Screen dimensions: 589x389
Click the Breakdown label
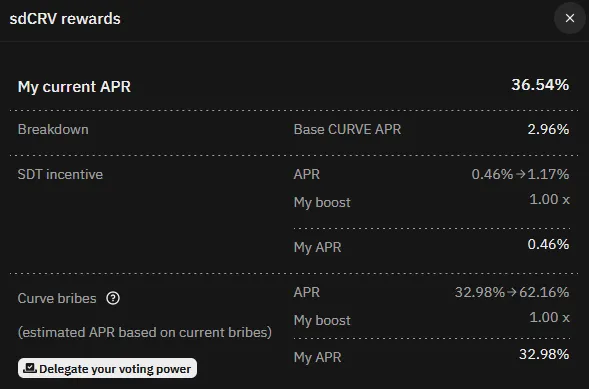[53, 130]
